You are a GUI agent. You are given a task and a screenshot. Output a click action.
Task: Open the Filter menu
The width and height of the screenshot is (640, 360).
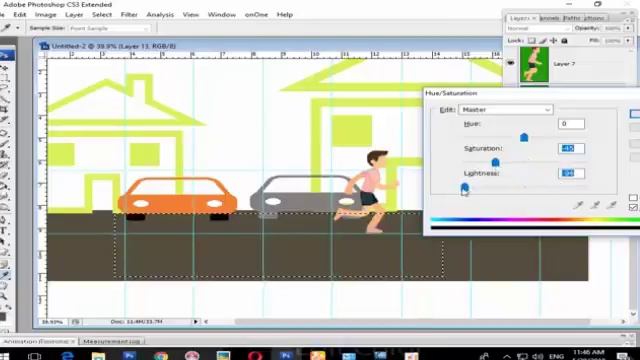click(x=129, y=15)
